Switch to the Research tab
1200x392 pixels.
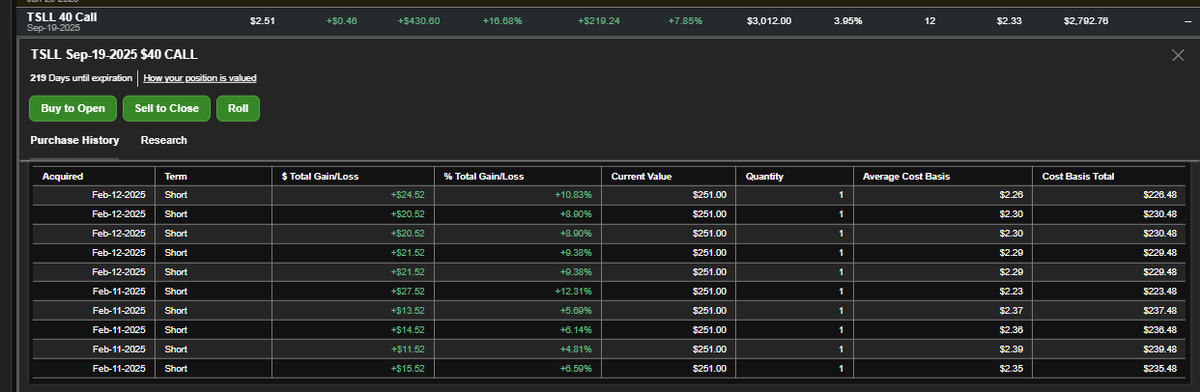pyautogui.click(x=164, y=140)
